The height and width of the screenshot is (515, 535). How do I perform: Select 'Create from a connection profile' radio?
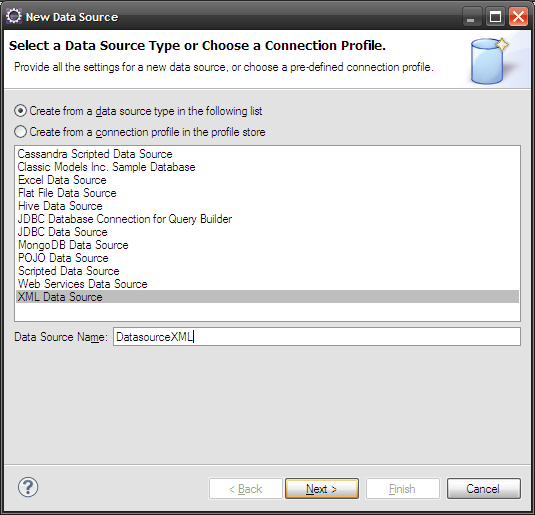tap(20, 132)
